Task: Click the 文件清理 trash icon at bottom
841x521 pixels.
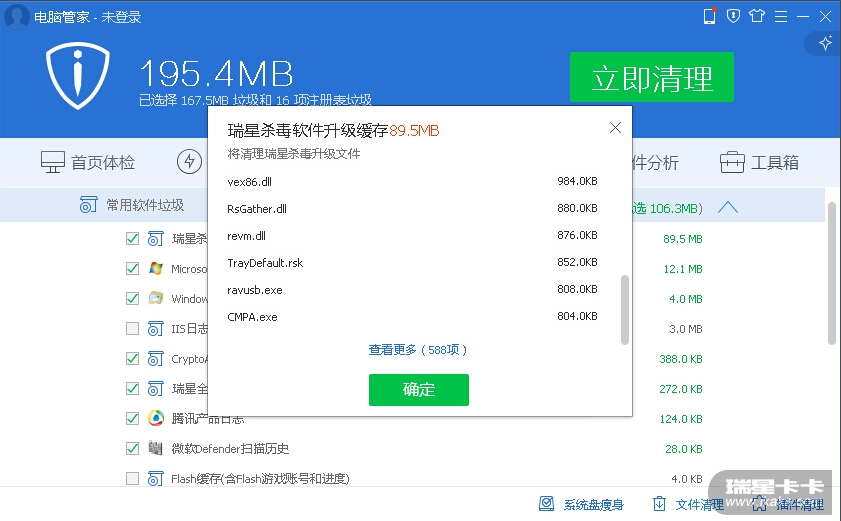Action: click(x=659, y=504)
